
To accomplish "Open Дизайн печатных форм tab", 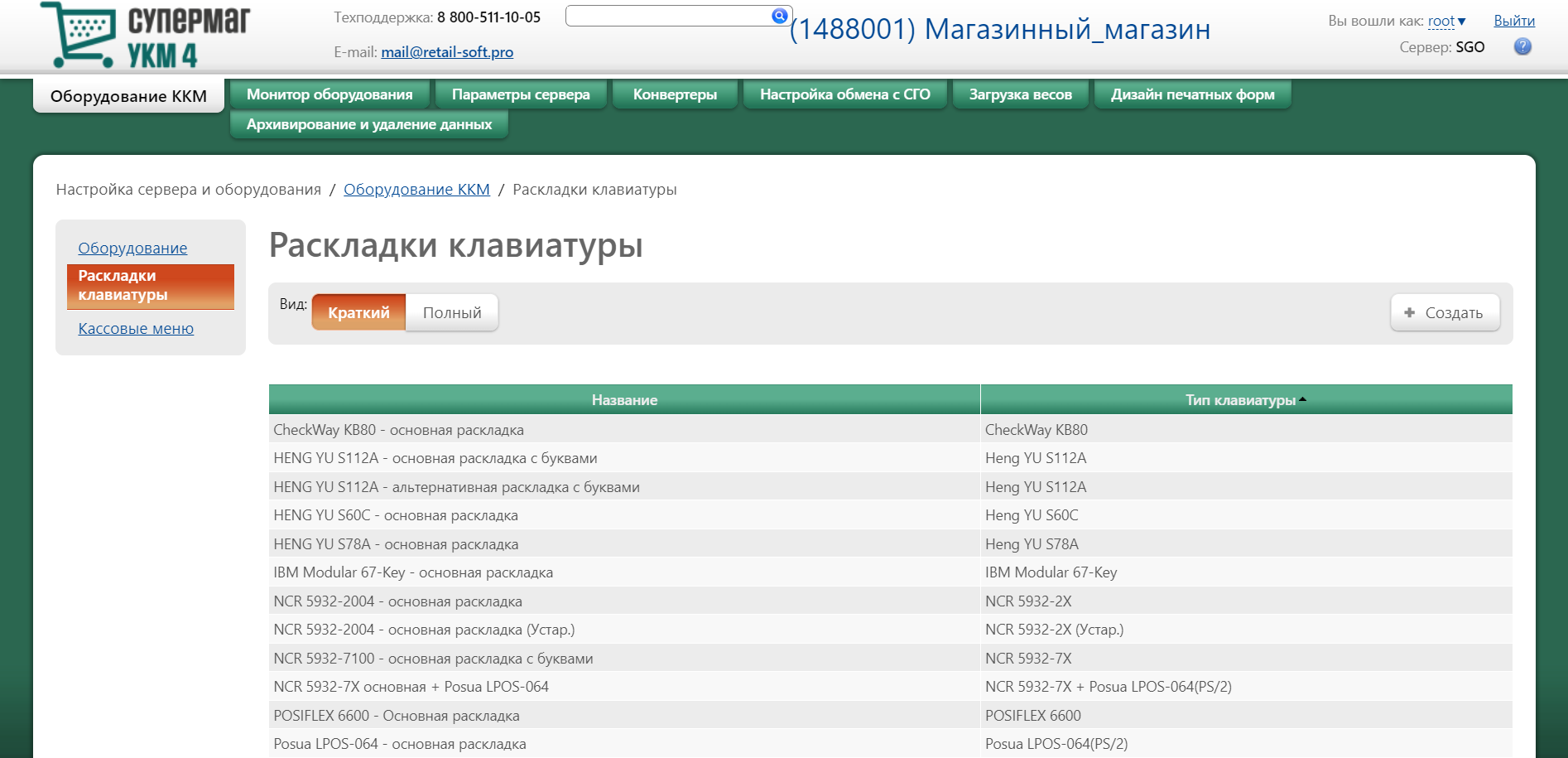I will [1193, 94].
